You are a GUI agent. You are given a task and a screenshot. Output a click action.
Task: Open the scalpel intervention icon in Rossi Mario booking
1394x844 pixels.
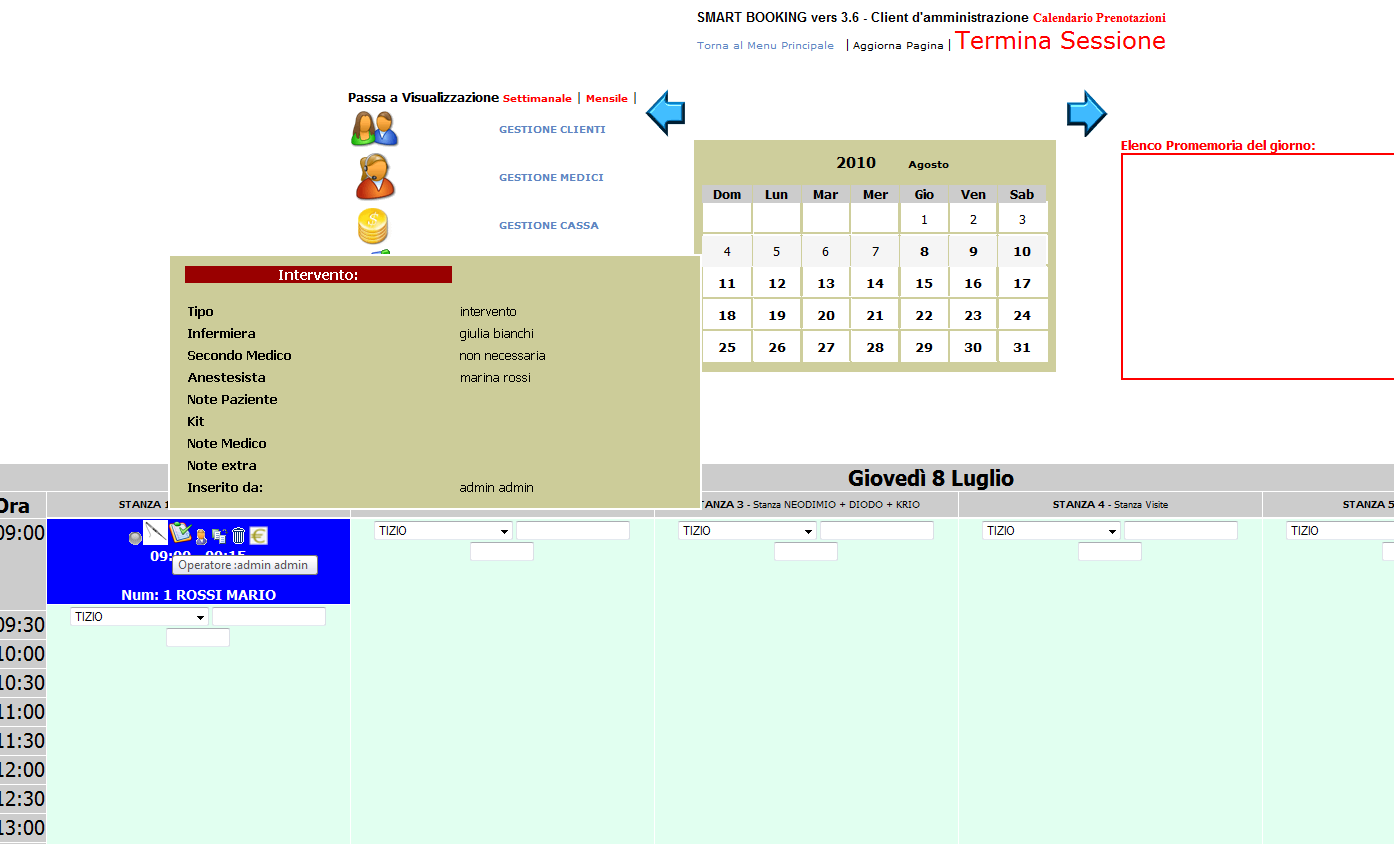[x=155, y=533]
